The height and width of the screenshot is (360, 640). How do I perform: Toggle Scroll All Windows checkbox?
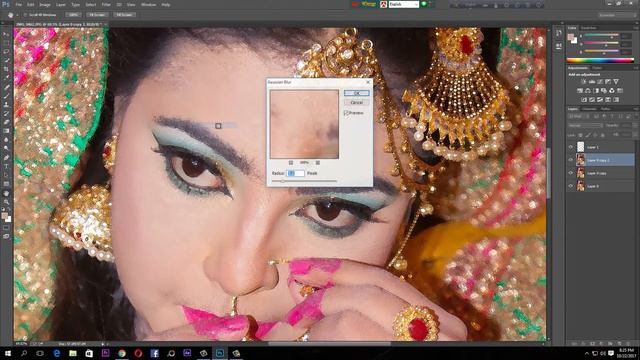point(25,15)
